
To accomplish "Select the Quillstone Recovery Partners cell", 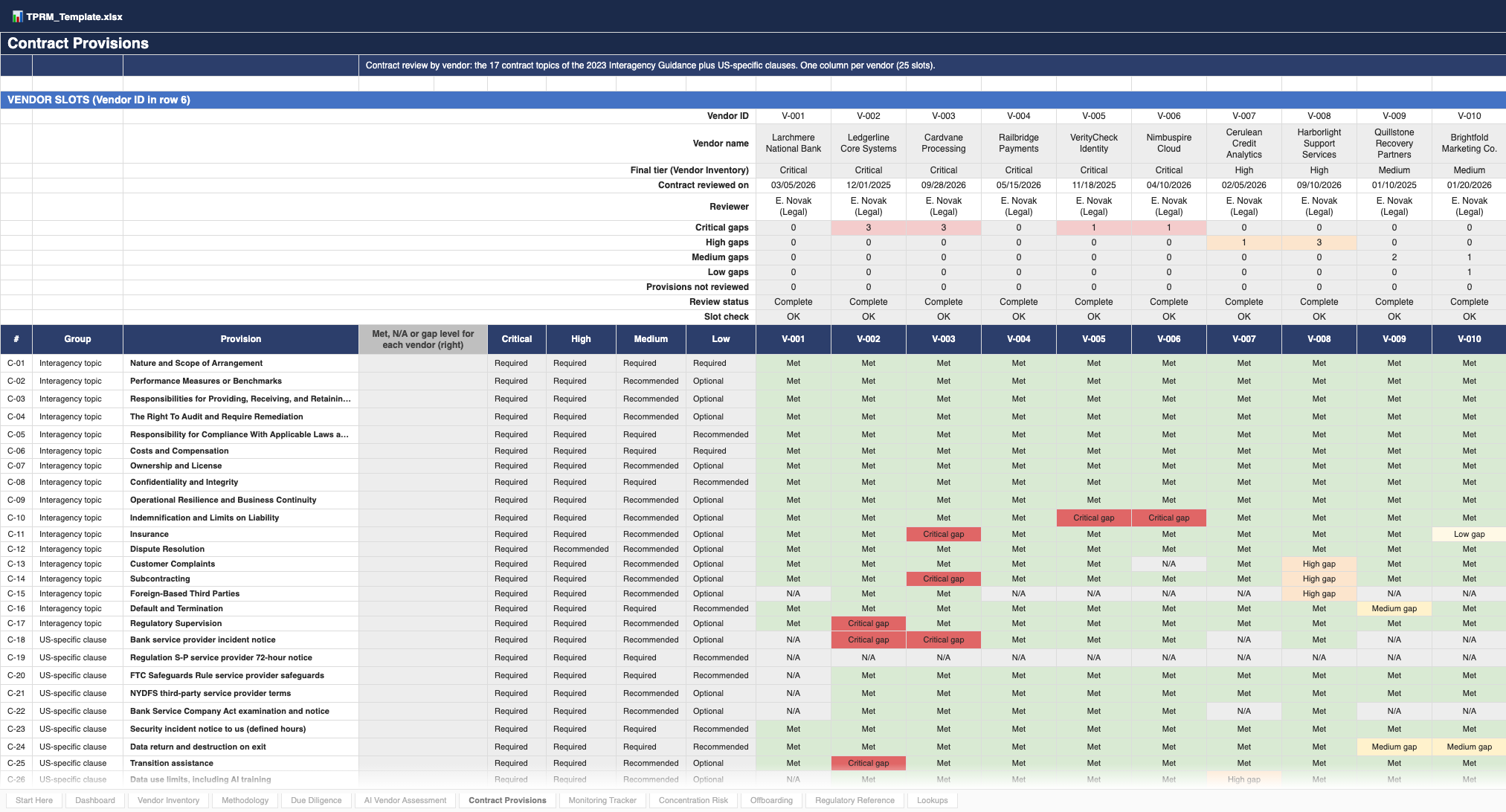I will tap(1394, 144).
